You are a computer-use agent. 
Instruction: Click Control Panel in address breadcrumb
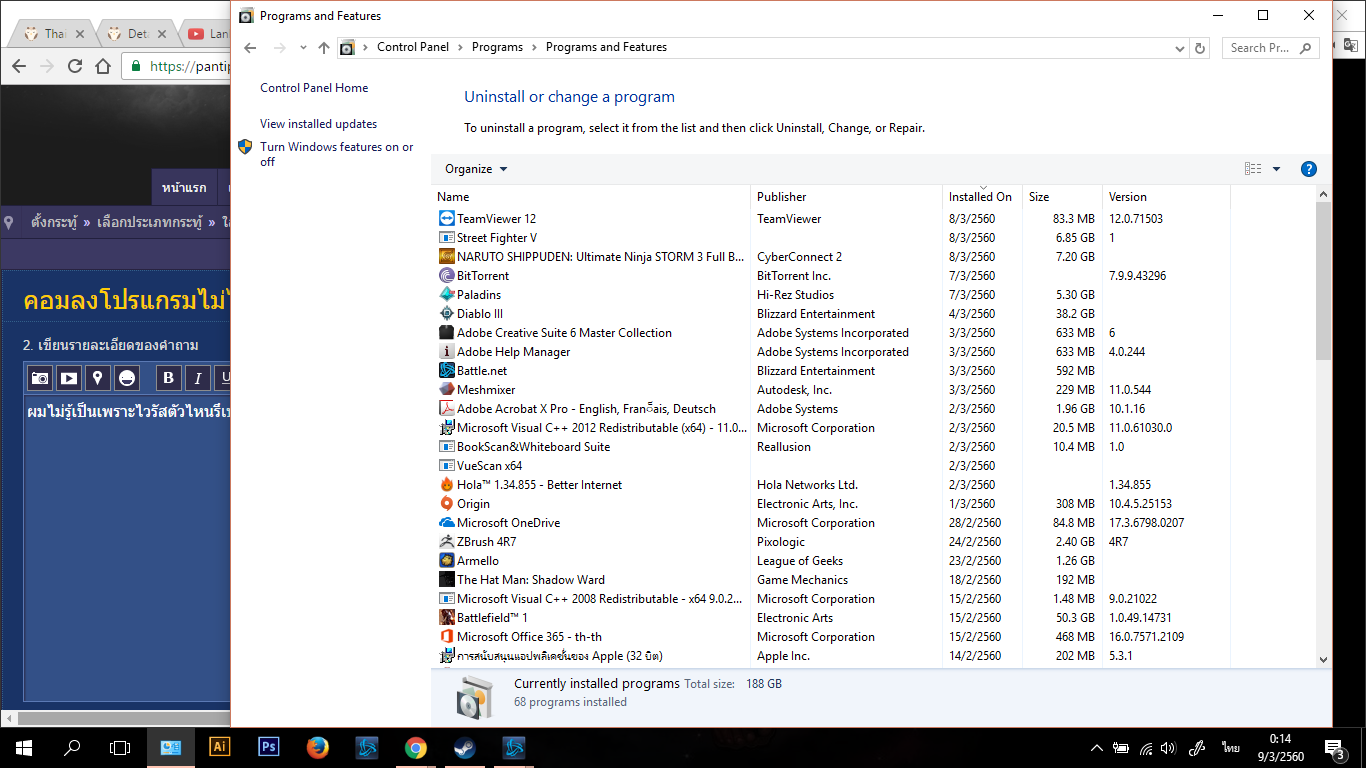tap(412, 47)
